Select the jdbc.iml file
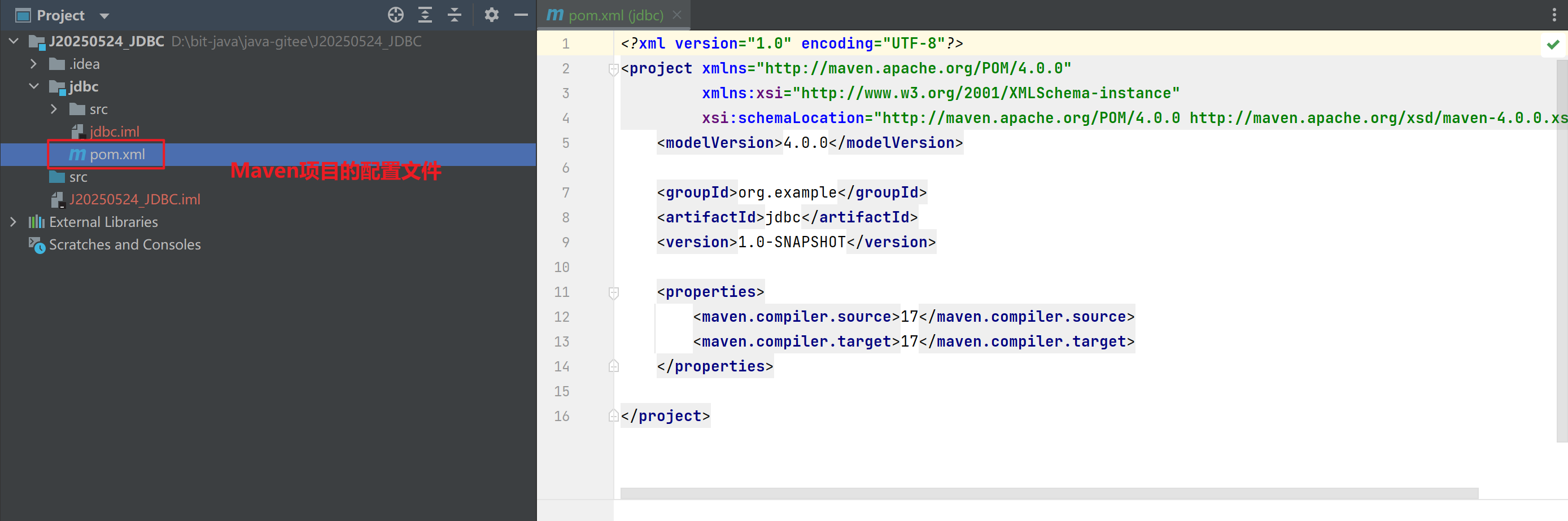The width and height of the screenshot is (1568, 521). [x=115, y=132]
